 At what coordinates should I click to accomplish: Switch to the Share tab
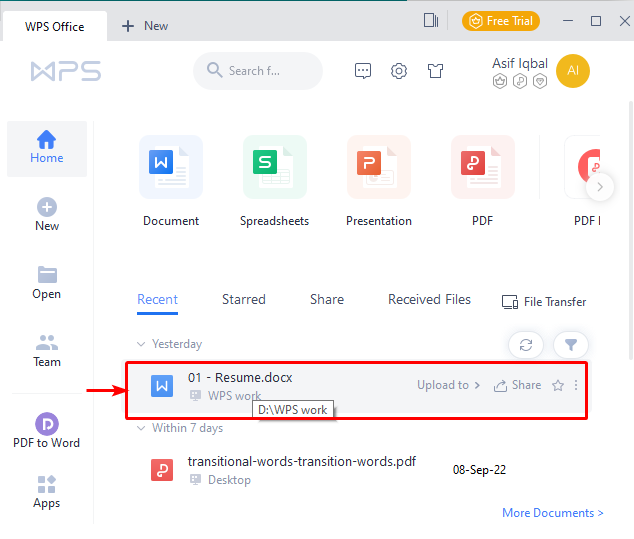point(327,300)
